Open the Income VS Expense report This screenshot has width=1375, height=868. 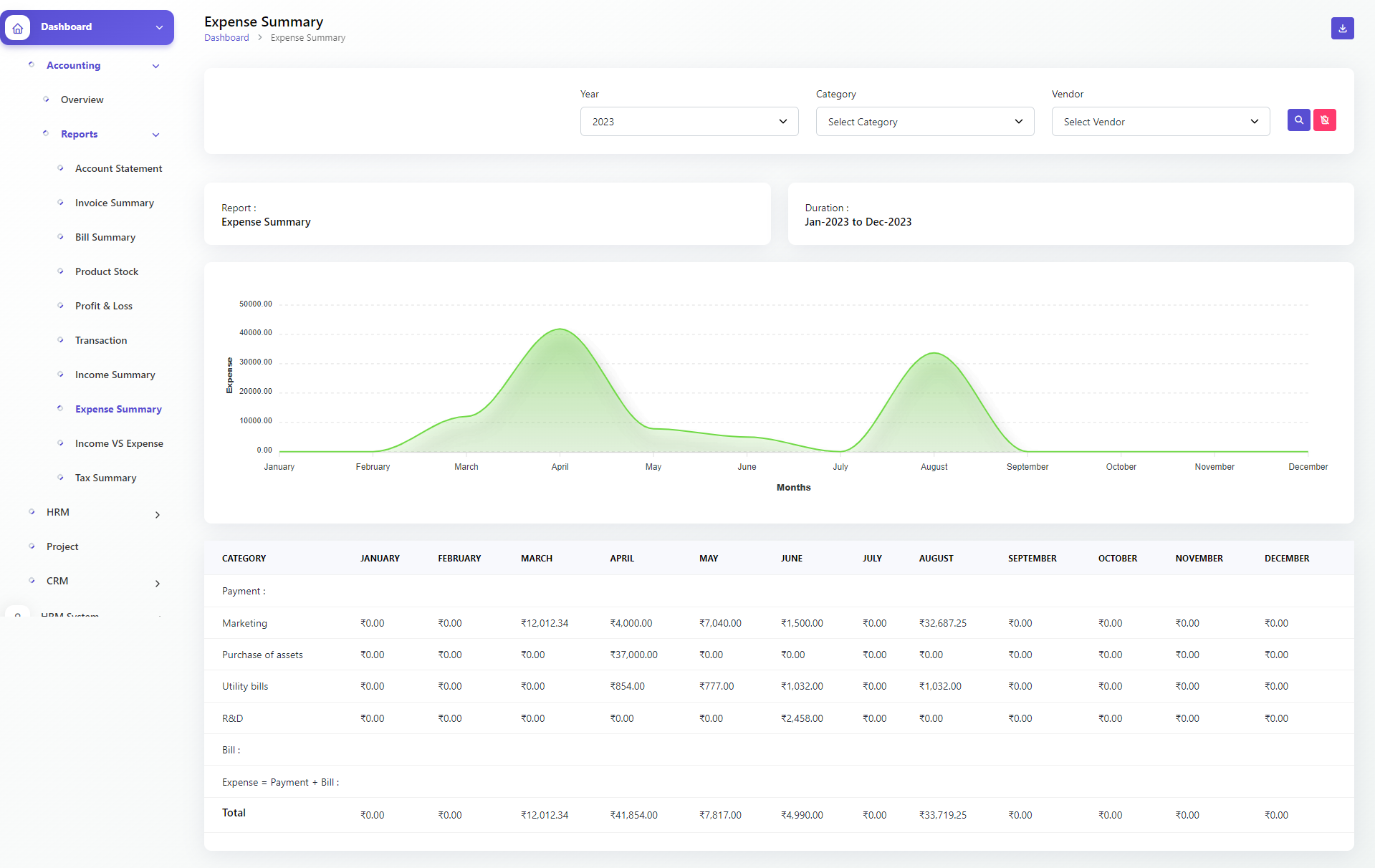coord(119,443)
